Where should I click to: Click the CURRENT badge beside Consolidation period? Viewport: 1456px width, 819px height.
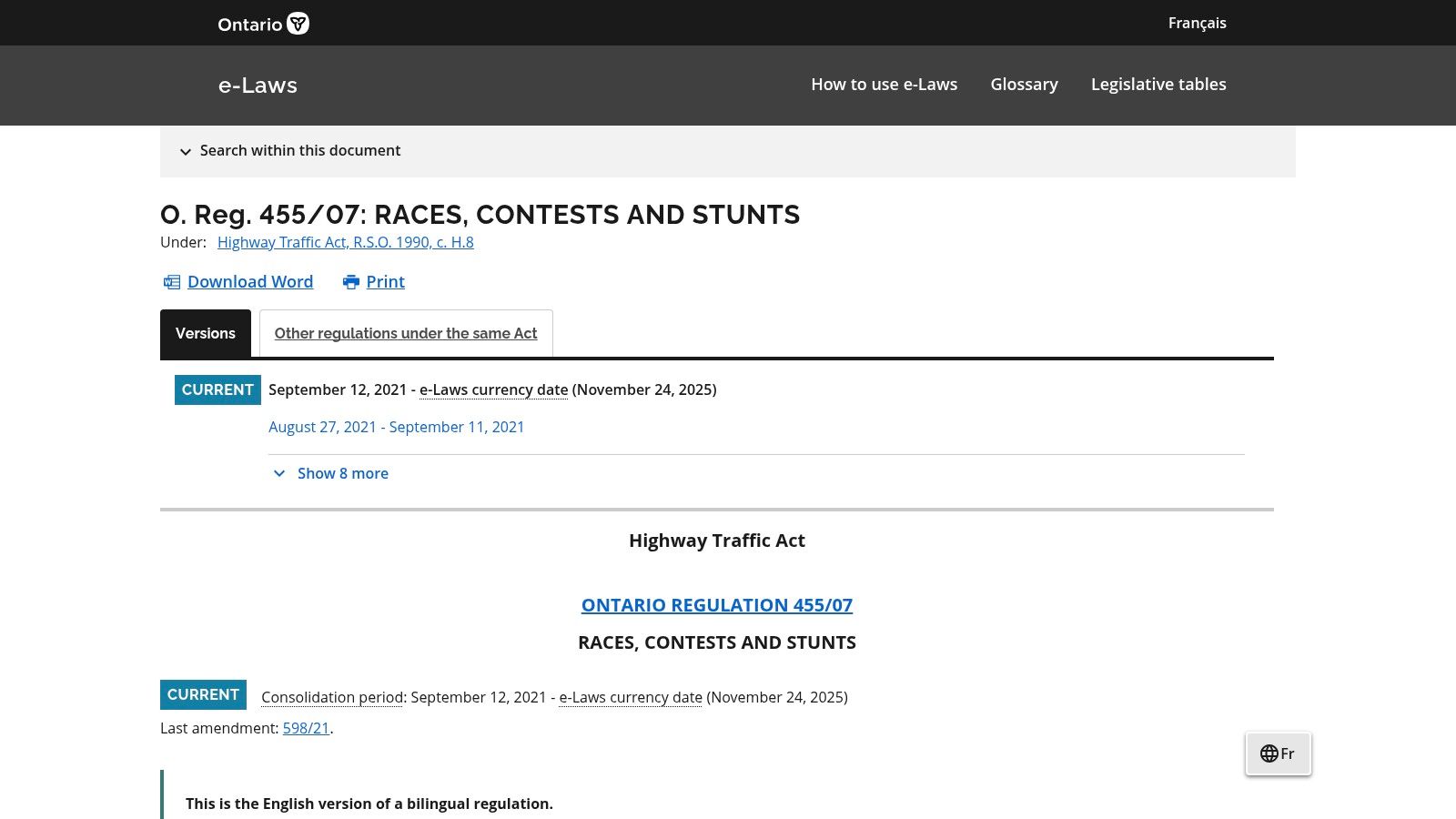coord(203,694)
